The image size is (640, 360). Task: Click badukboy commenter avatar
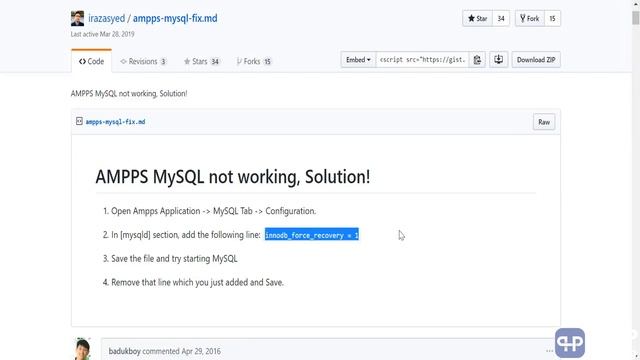83,349
